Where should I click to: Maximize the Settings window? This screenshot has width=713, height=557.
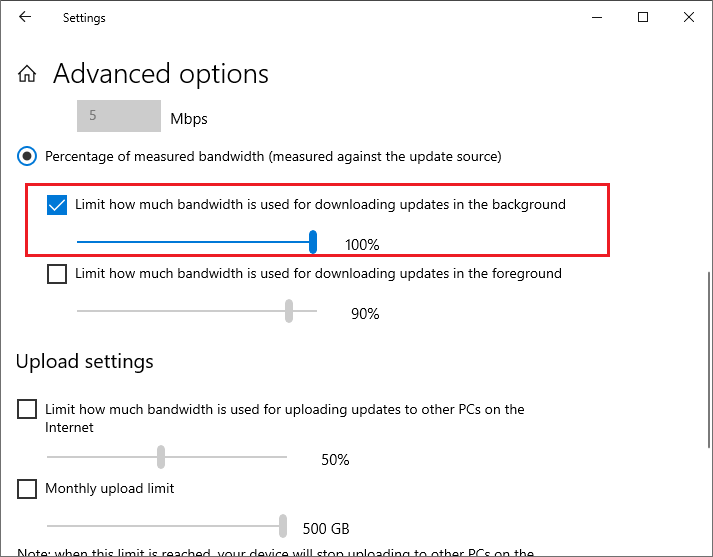pos(643,17)
